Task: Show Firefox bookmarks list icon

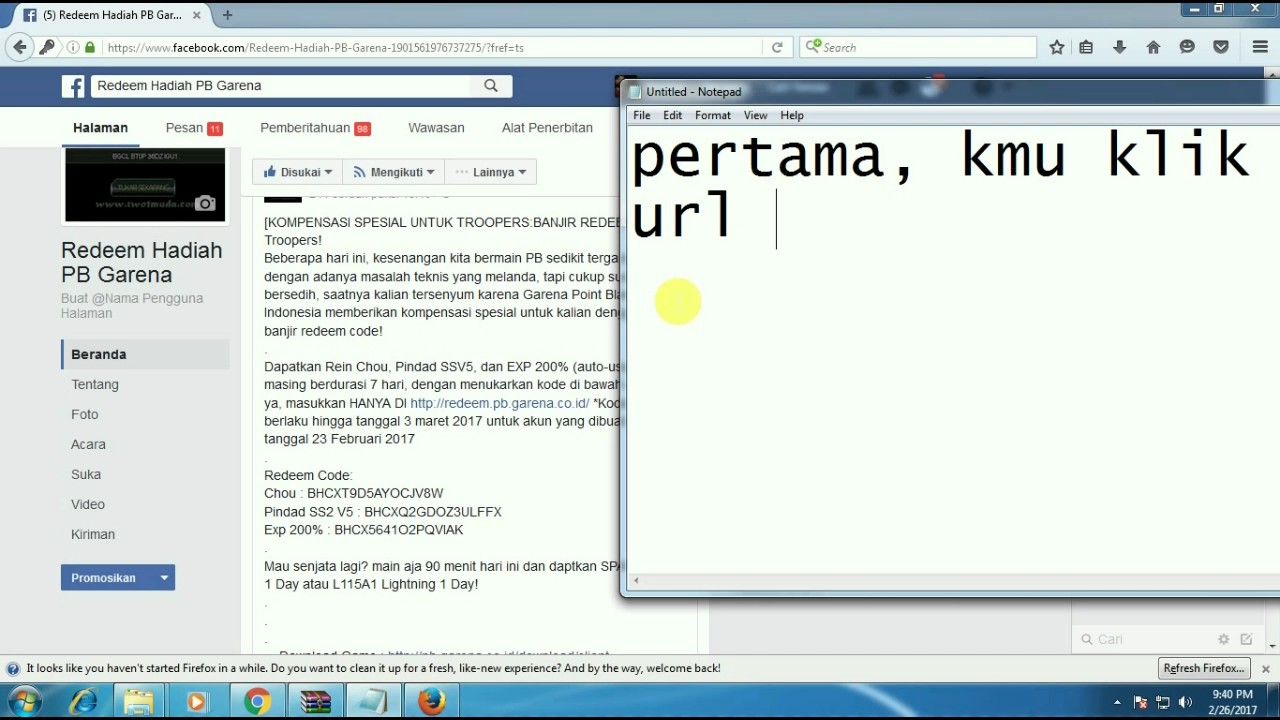Action: (x=1087, y=47)
